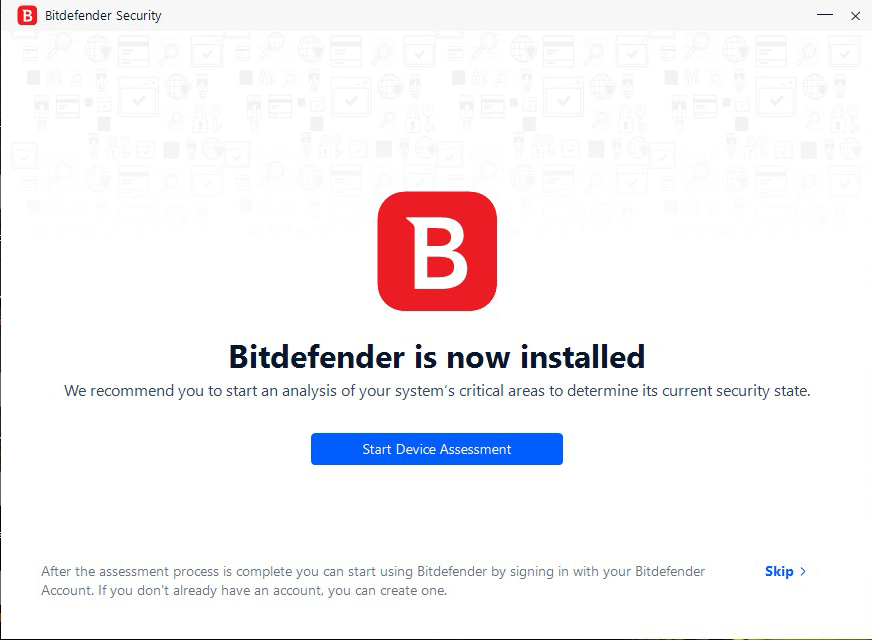Click the word 'Start' on the blue button

[x=377, y=449]
